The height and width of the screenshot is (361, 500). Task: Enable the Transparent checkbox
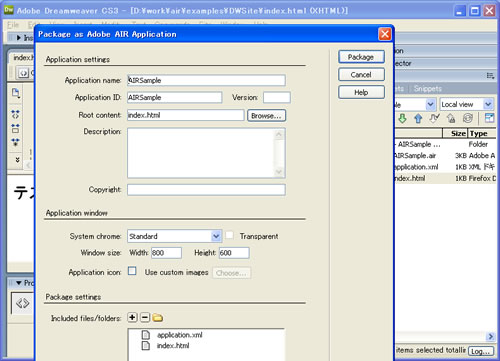(x=229, y=235)
